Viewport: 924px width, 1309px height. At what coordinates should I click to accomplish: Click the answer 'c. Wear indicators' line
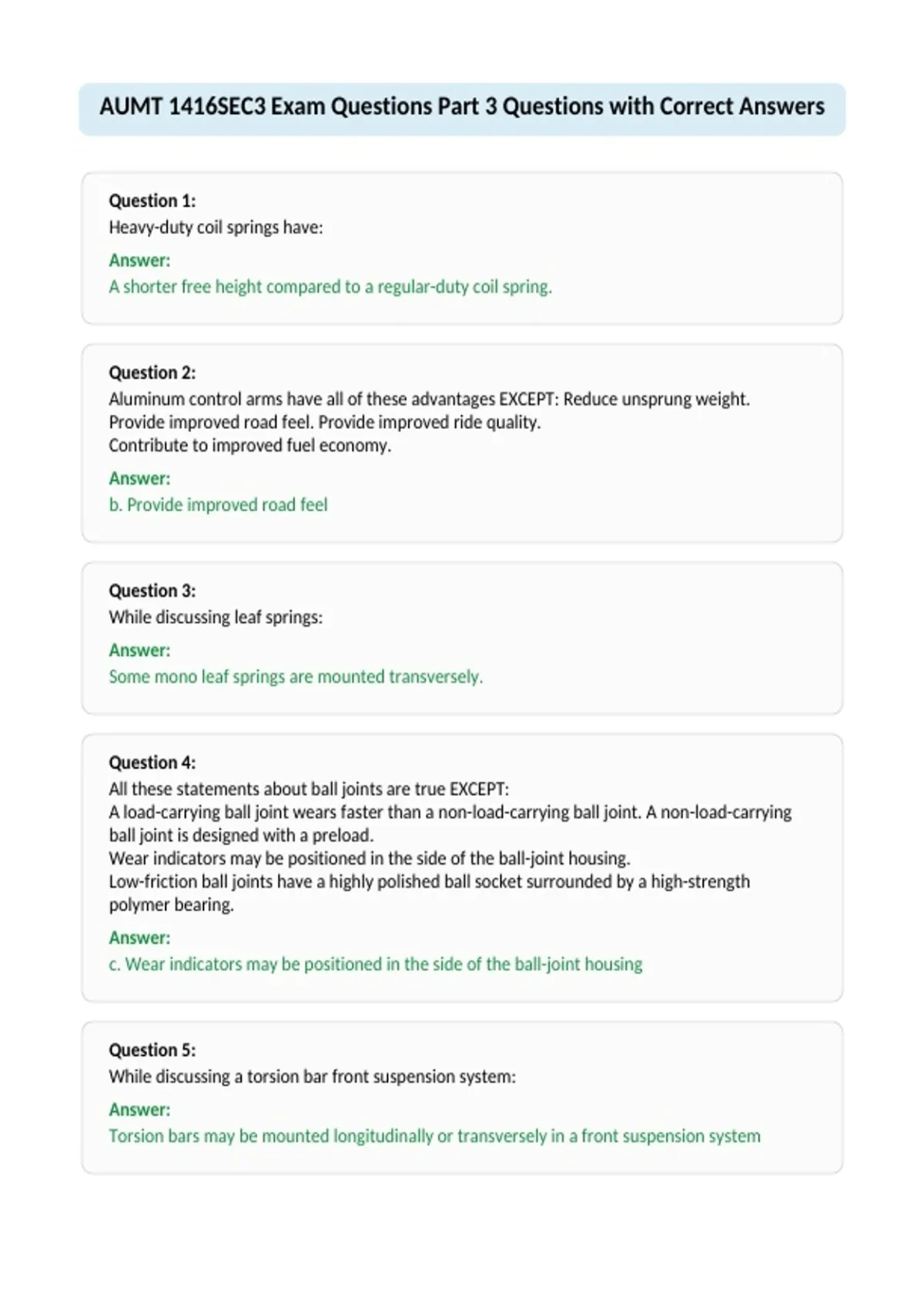(x=376, y=965)
